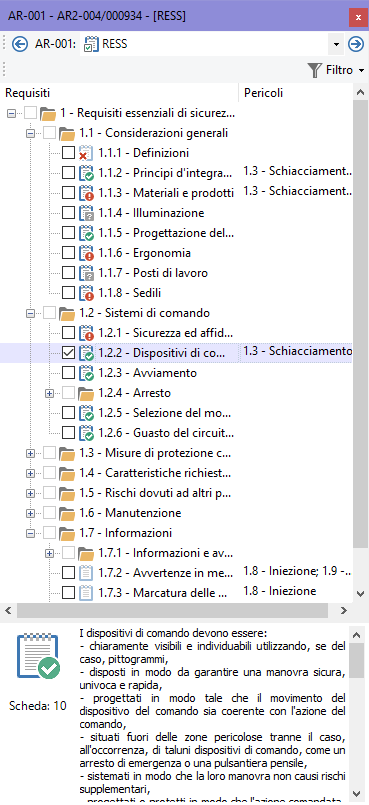Close the AR-001 RESS window
369x805 pixels.
click(358, 17)
